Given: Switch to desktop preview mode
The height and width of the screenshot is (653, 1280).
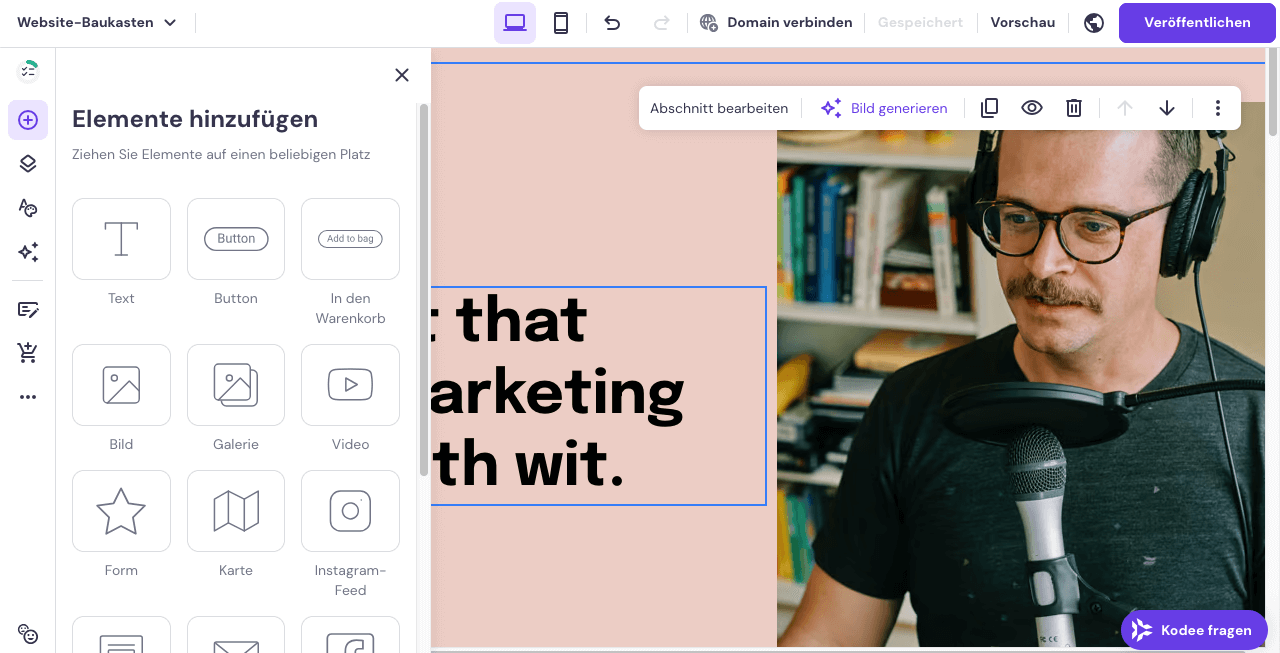Looking at the screenshot, I should 515,22.
